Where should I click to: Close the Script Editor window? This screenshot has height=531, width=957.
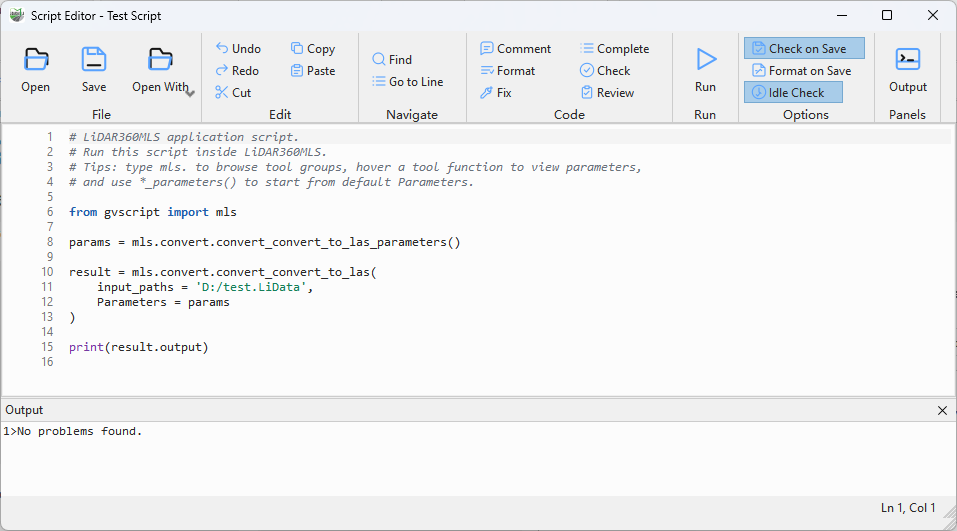pyautogui.click(x=933, y=15)
